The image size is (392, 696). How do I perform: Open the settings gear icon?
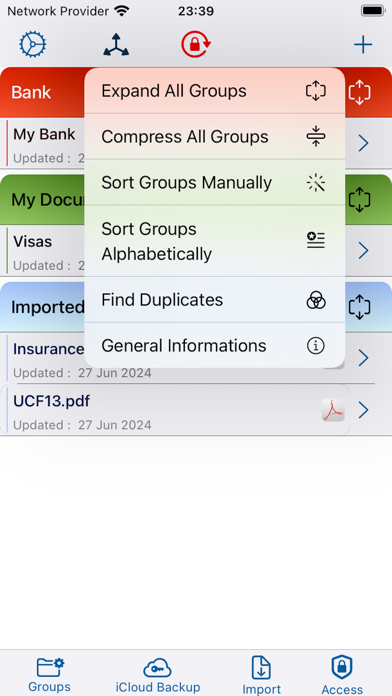point(33,44)
